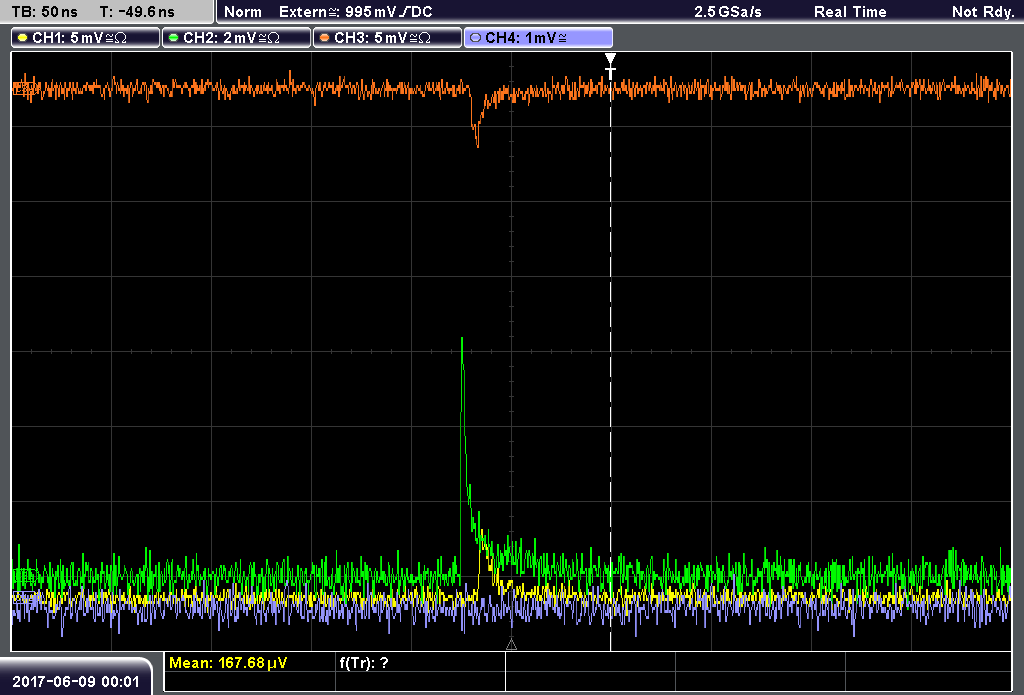Select the CH2 2 mV channel tab
Viewport: 1024px width, 695px height.
click(236, 38)
